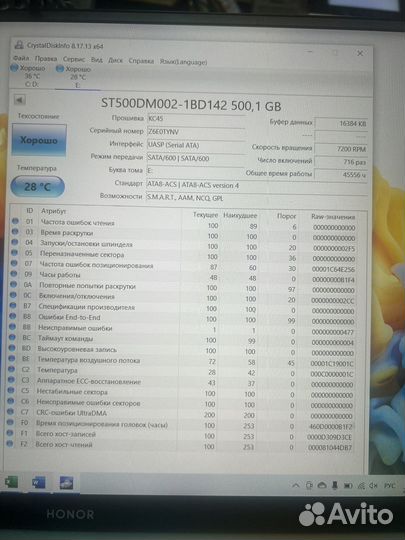Image resolution: width=405 pixels, height=540 pixels.
Task: Click the previous disk arrow button
Action: click(20, 100)
